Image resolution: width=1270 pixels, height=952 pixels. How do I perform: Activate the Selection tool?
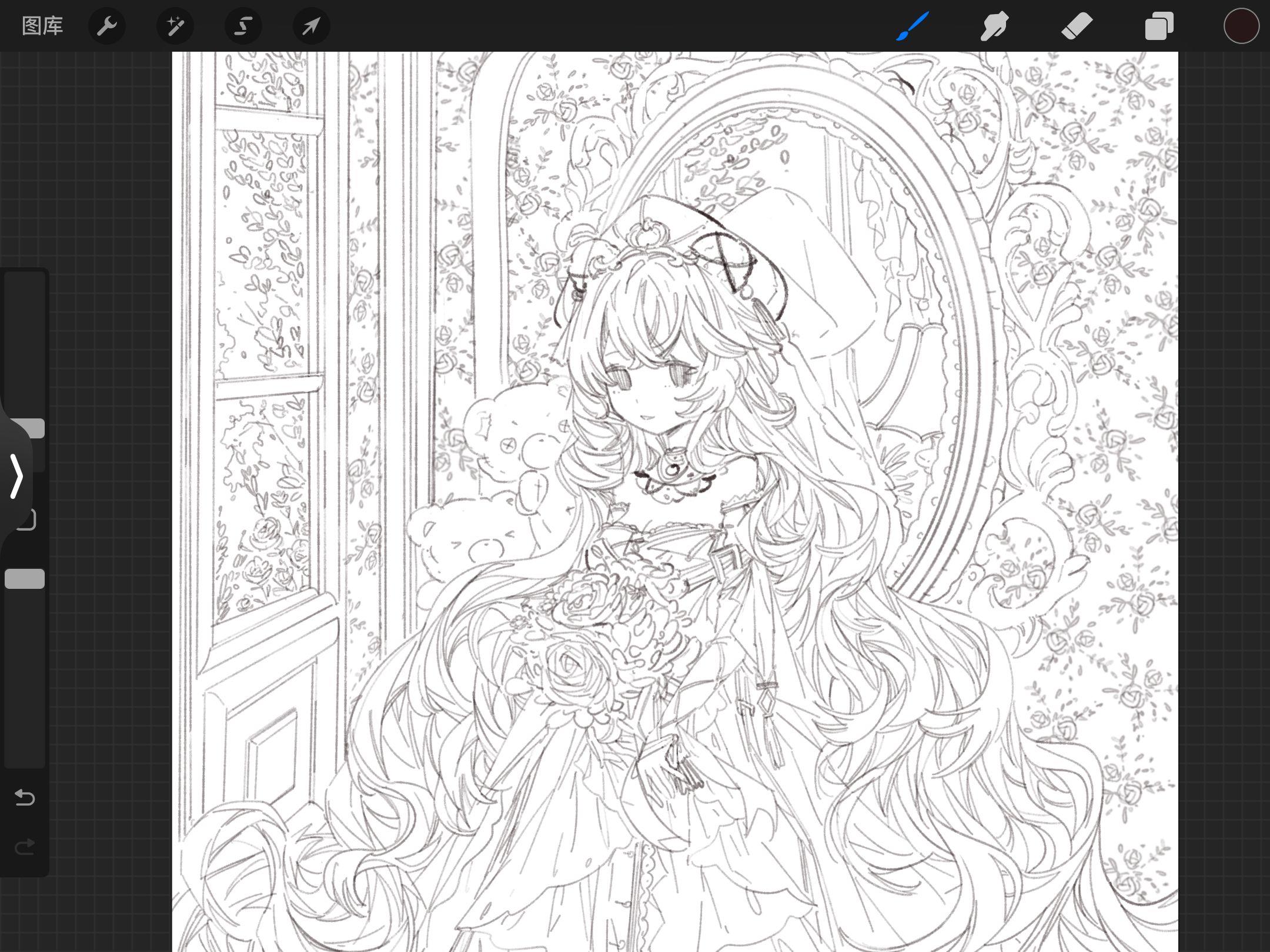point(243,26)
